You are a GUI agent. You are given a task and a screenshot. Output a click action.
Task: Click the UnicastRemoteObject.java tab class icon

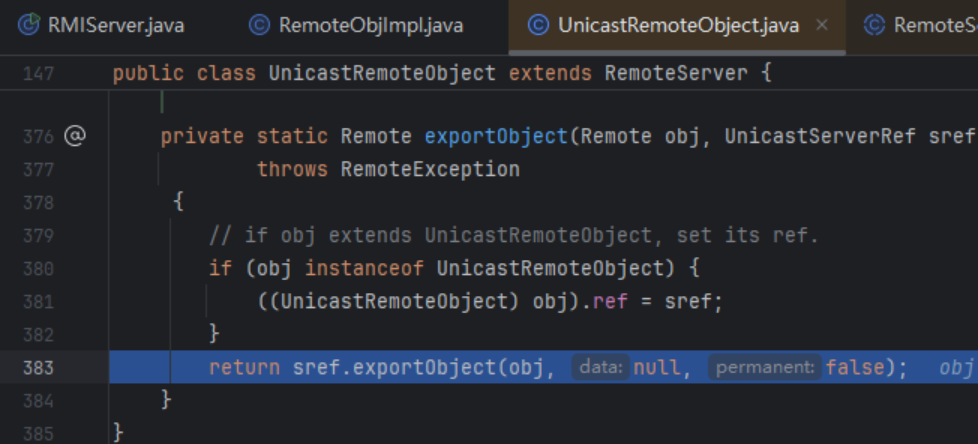click(x=537, y=26)
